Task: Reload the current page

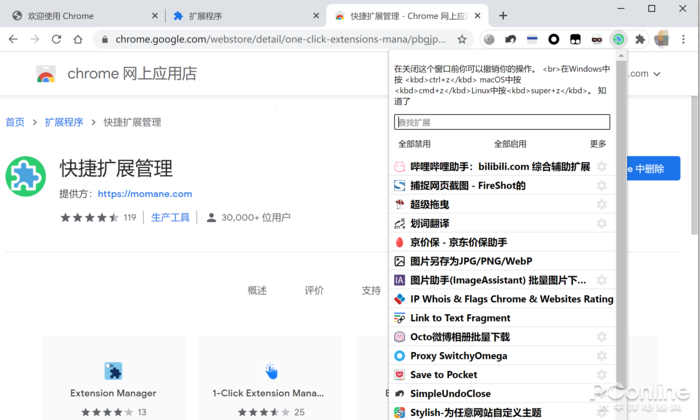Action: click(x=56, y=39)
